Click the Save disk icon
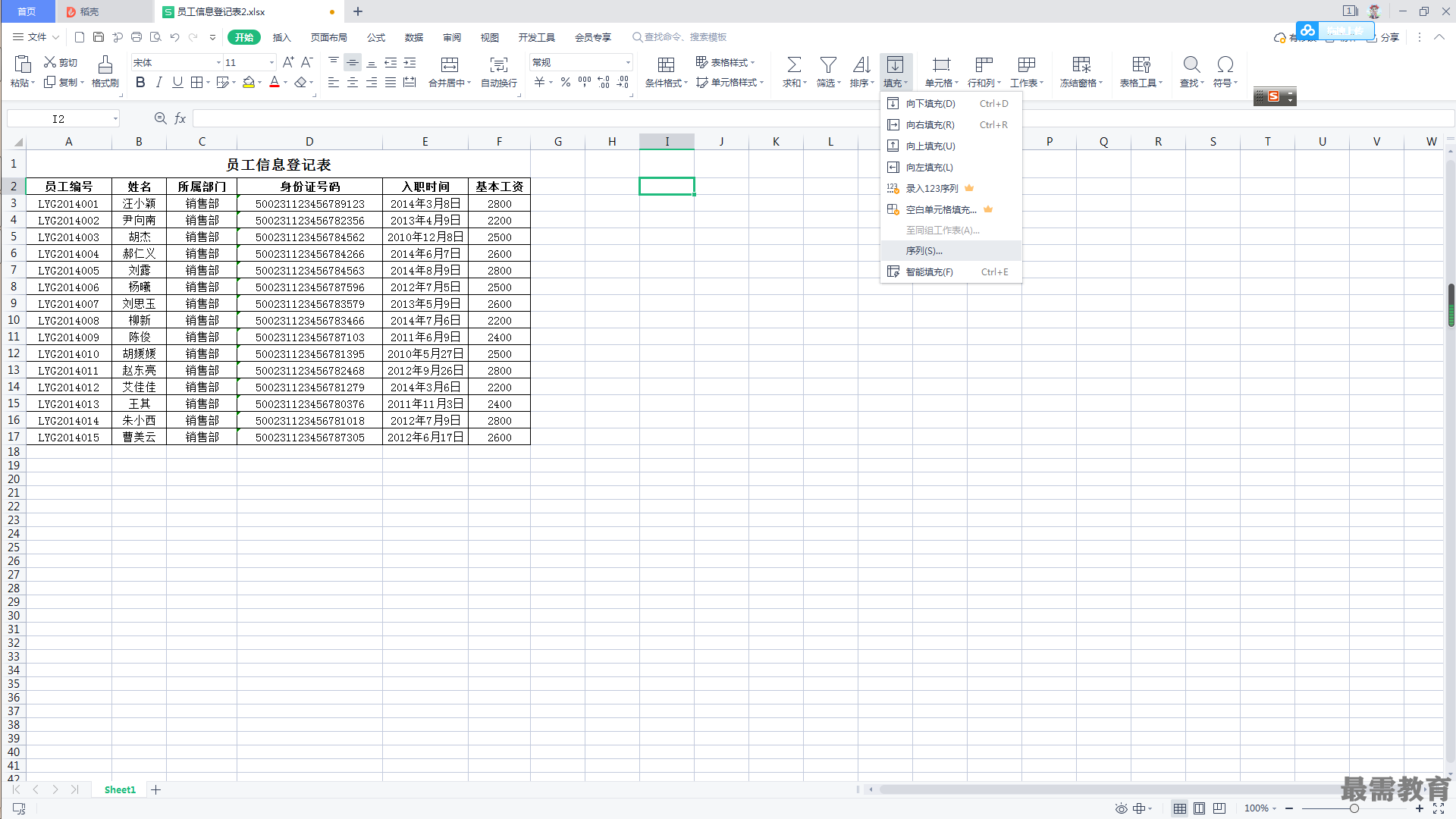The height and width of the screenshot is (819, 1456). coord(99,37)
